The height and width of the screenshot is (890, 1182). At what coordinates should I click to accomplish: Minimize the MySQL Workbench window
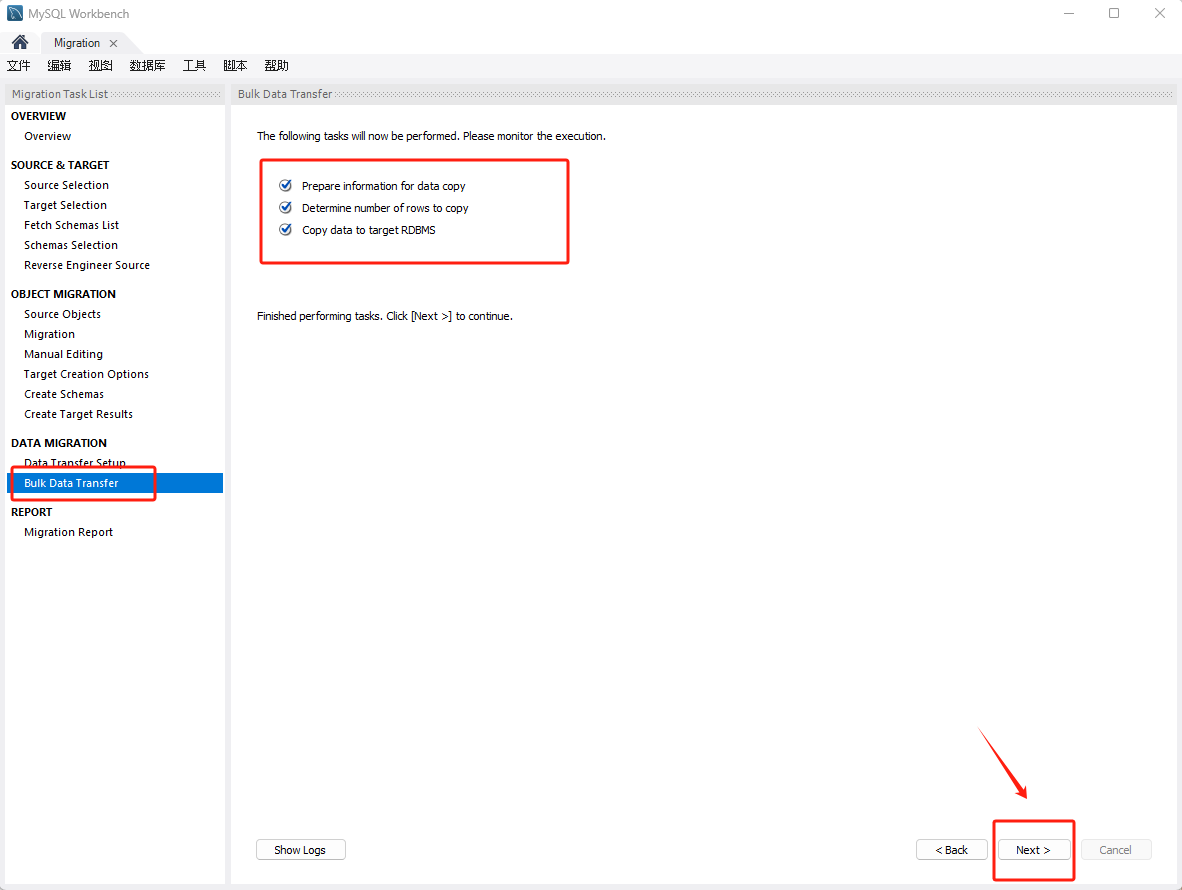[x=1069, y=14]
